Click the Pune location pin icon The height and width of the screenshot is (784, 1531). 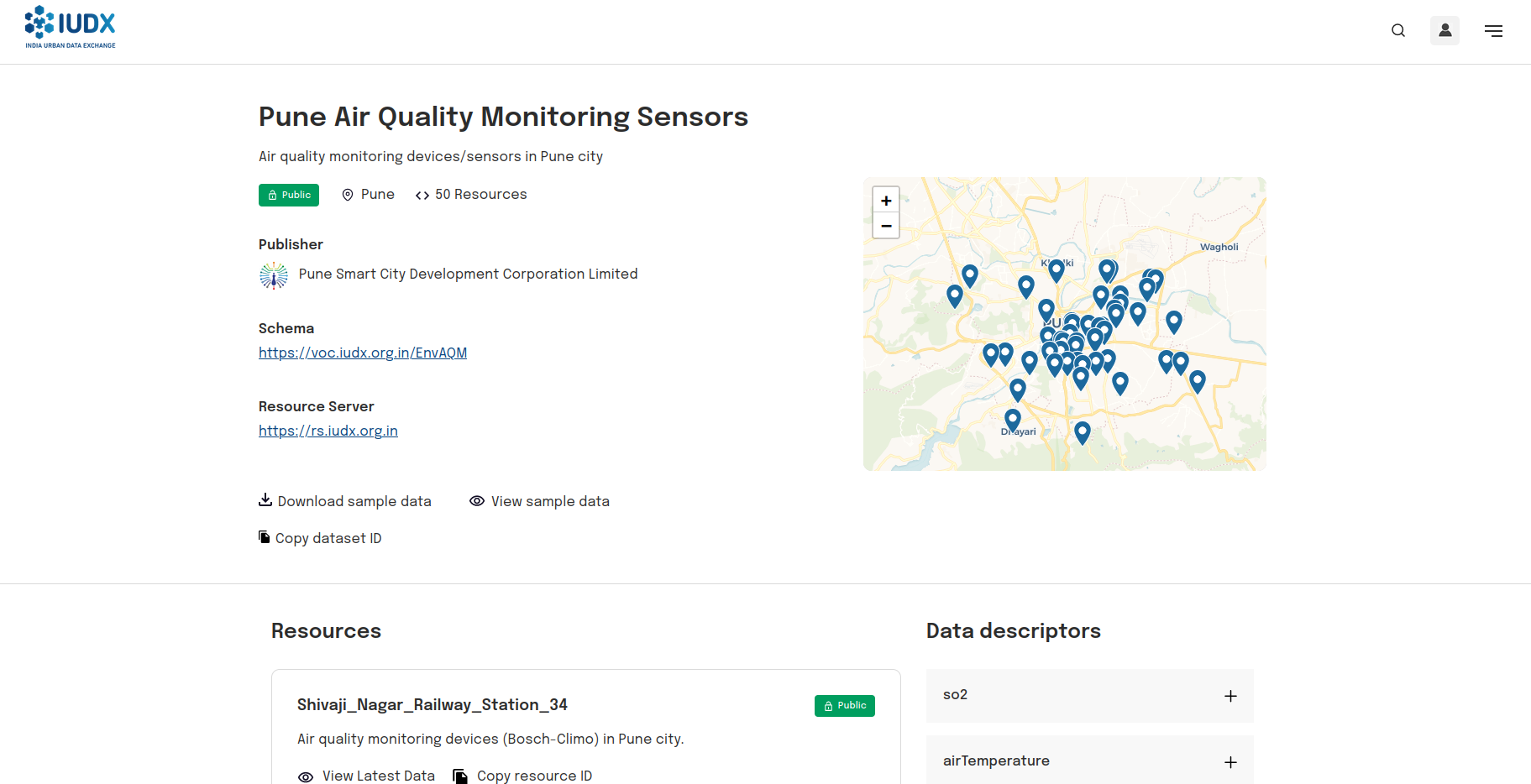point(348,195)
